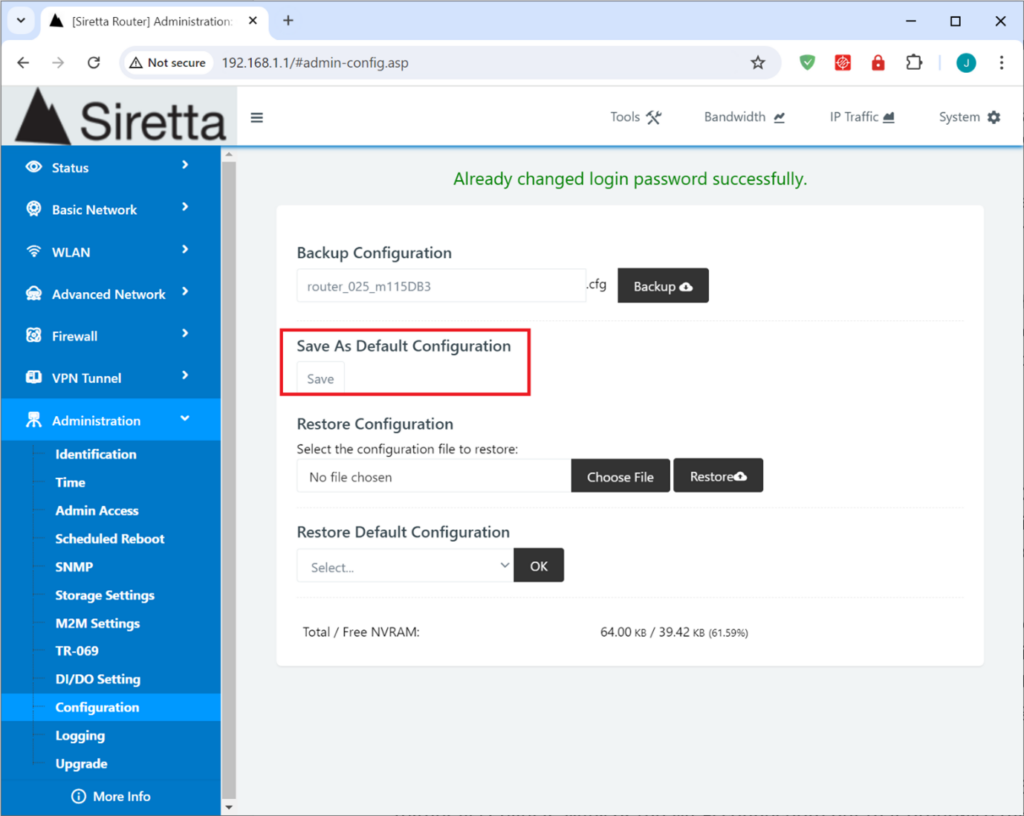Bookmark page with star icon
This screenshot has width=1024, height=816.
pos(758,63)
